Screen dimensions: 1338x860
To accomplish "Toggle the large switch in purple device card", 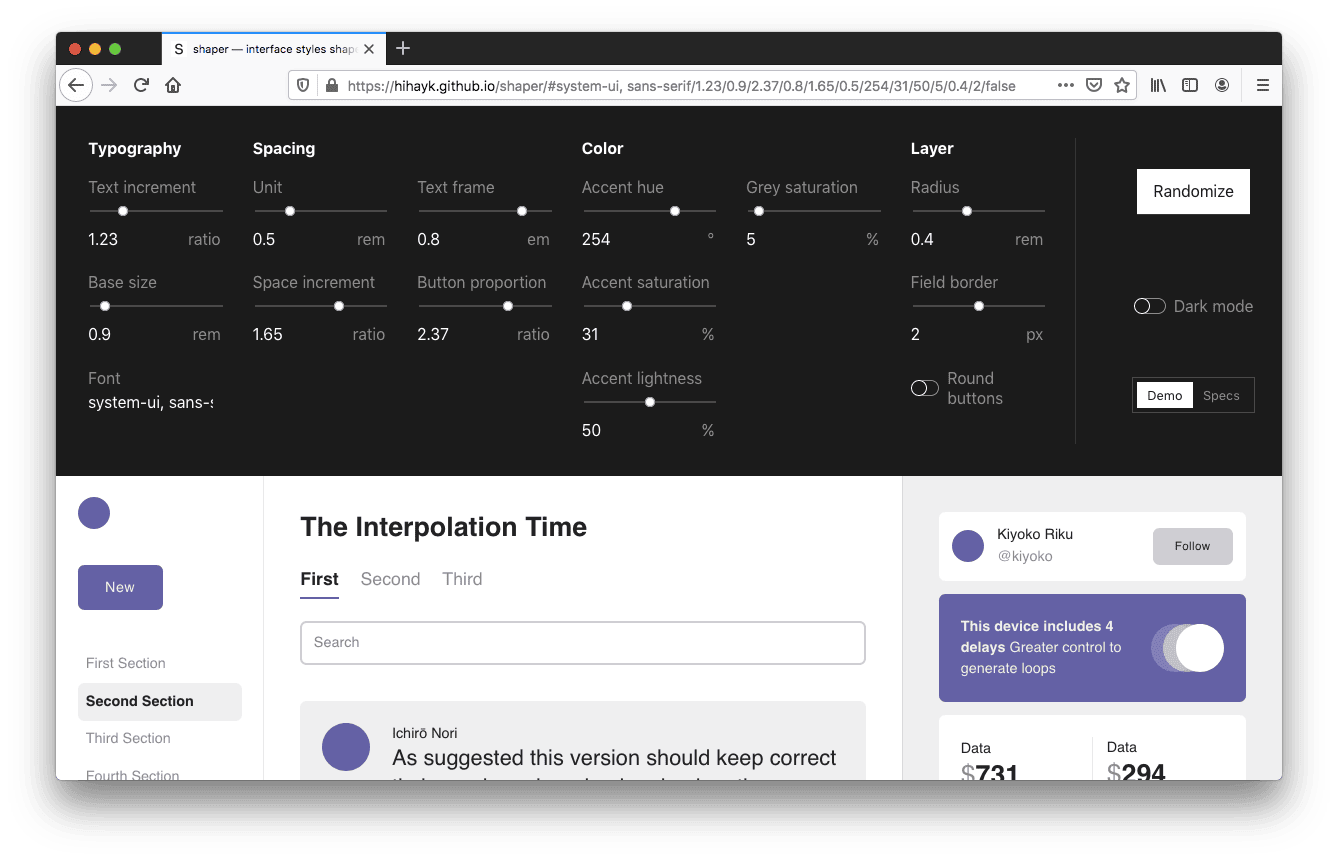I will (x=1188, y=647).
